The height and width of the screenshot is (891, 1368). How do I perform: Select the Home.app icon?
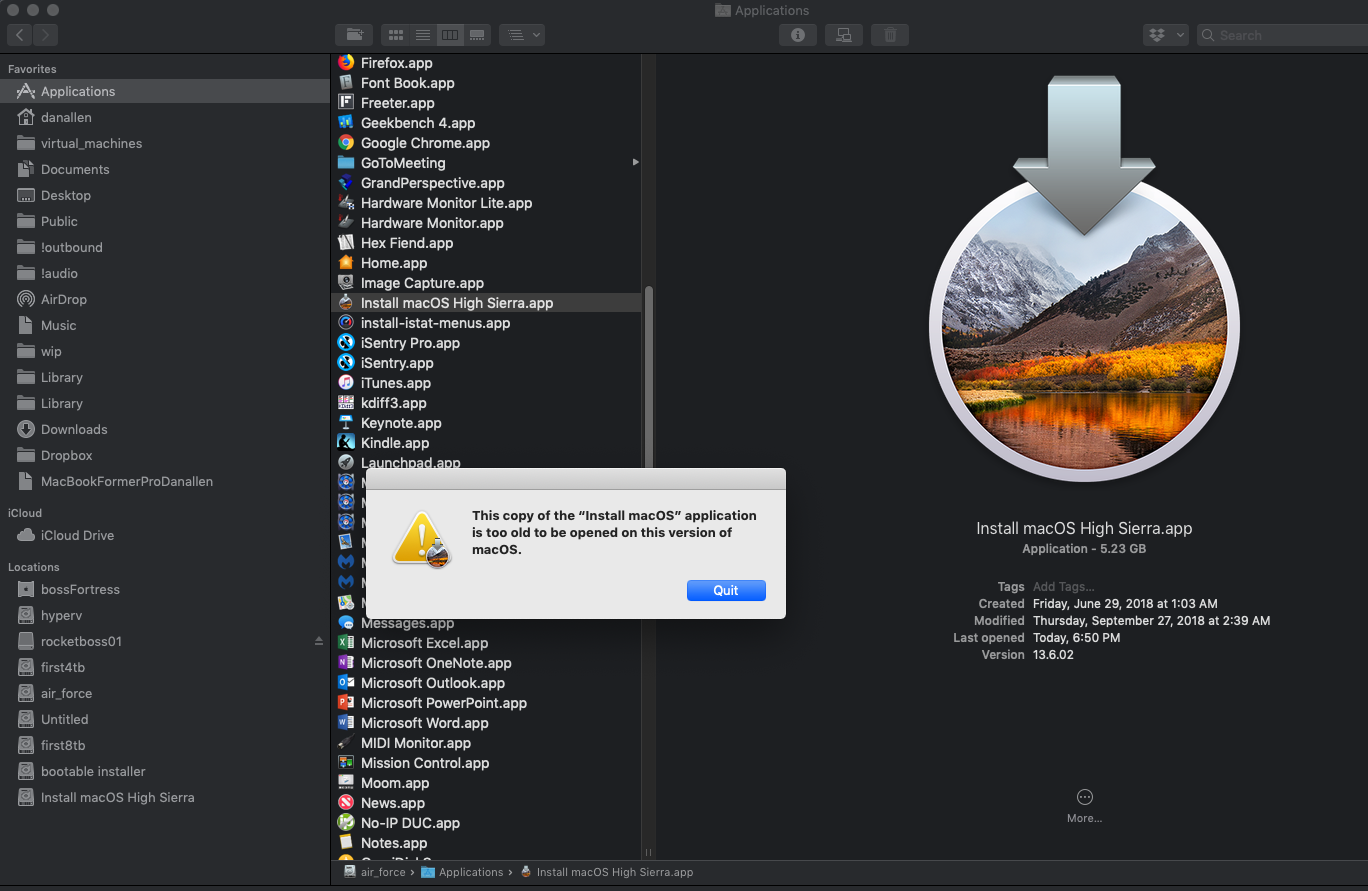[x=346, y=263]
